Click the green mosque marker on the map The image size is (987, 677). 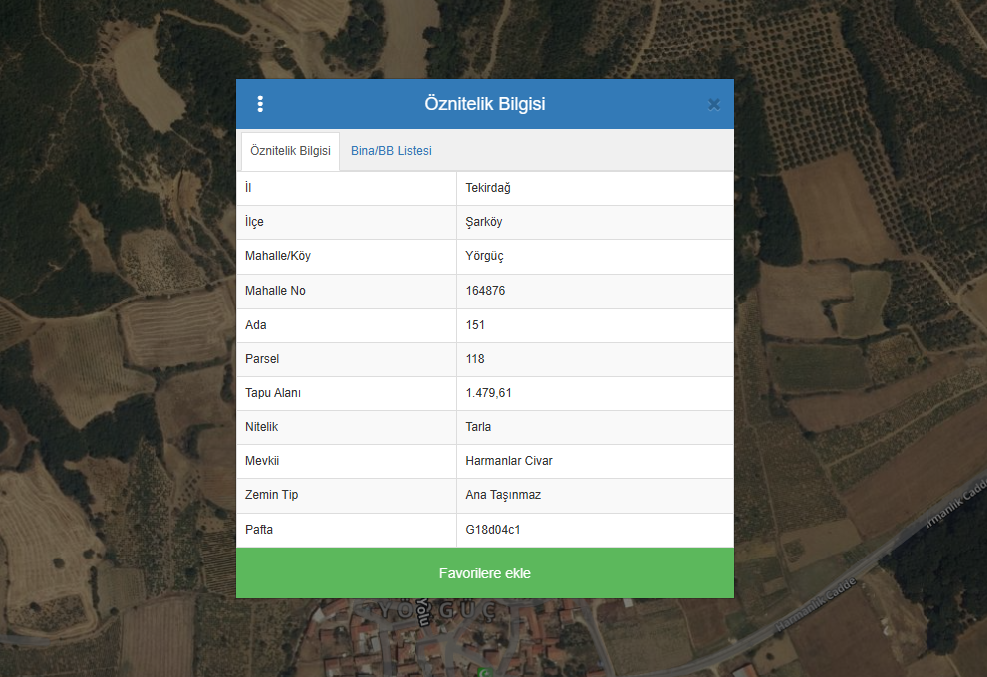[x=485, y=671]
